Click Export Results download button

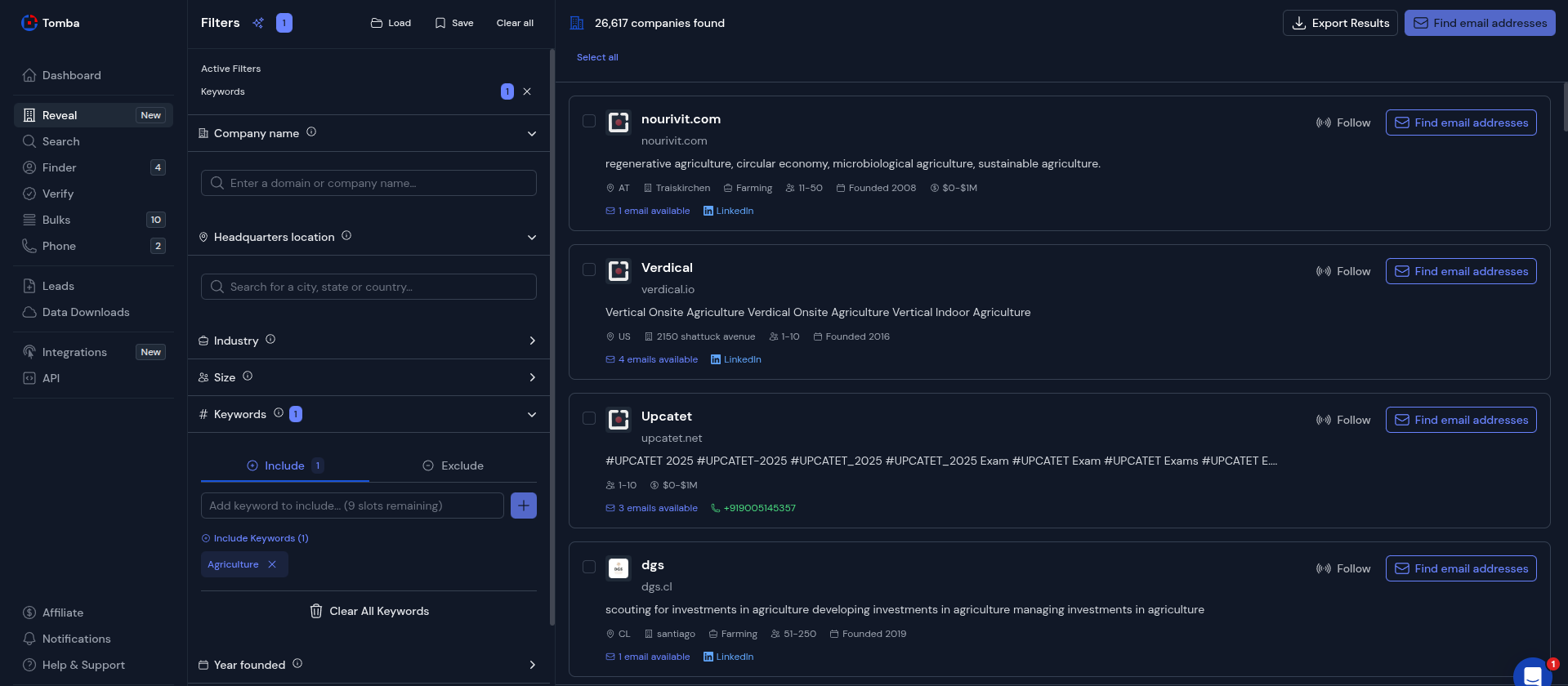click(1340, 23)
